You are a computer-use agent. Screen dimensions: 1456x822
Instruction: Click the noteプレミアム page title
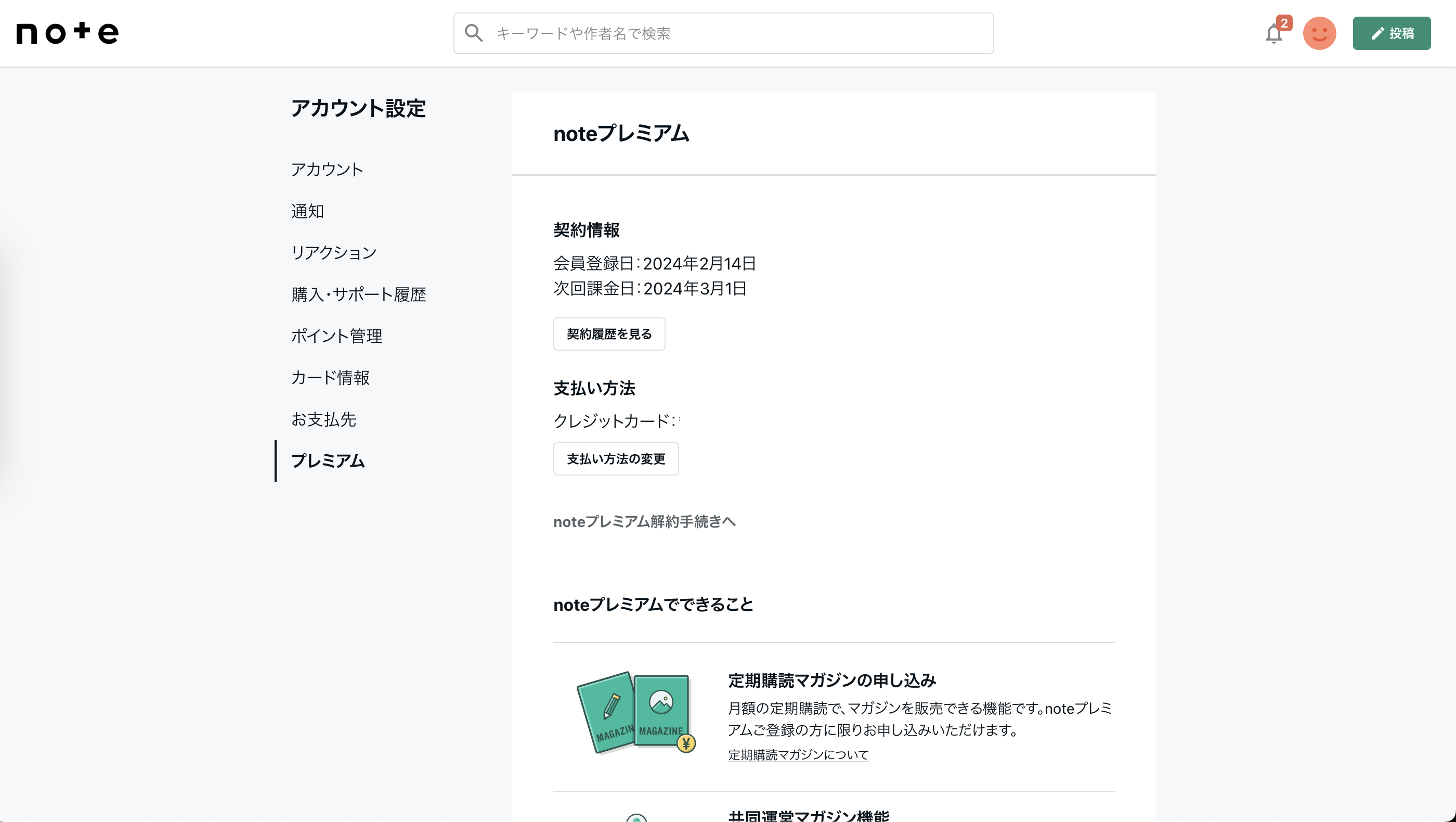point(621,134)
